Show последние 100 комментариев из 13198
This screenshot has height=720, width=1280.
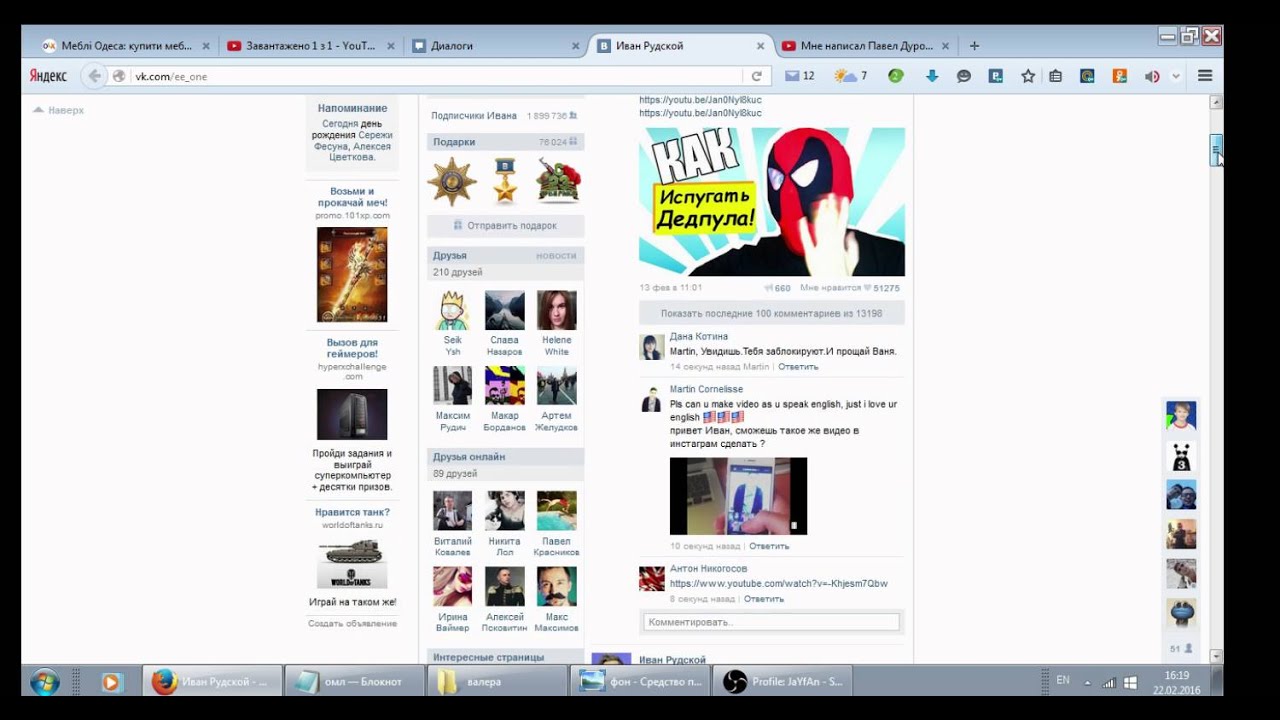click(x=772, y=313)
